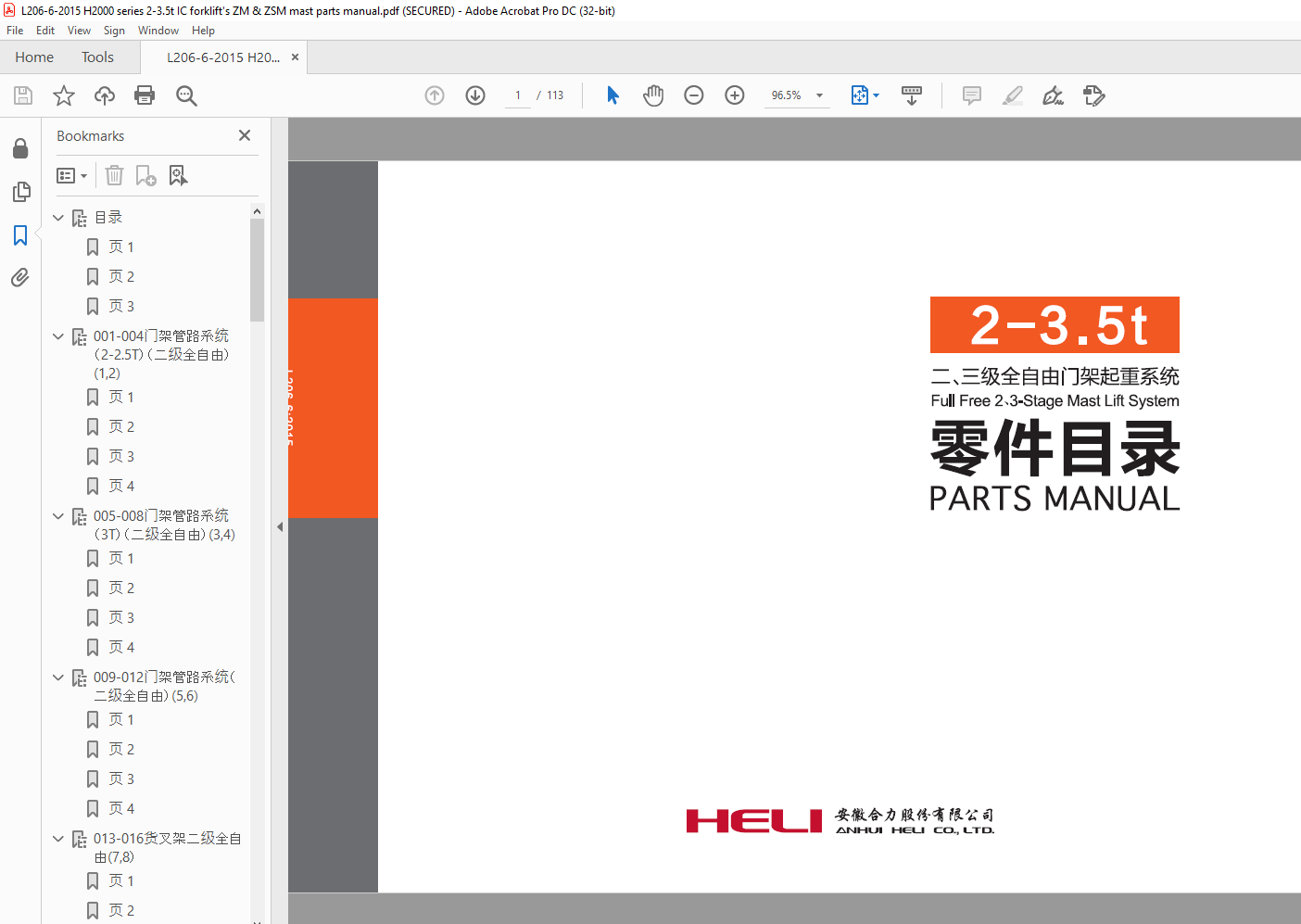Open 页 1 under 目录
This screenshot has width=1301, height=924.
121,247
